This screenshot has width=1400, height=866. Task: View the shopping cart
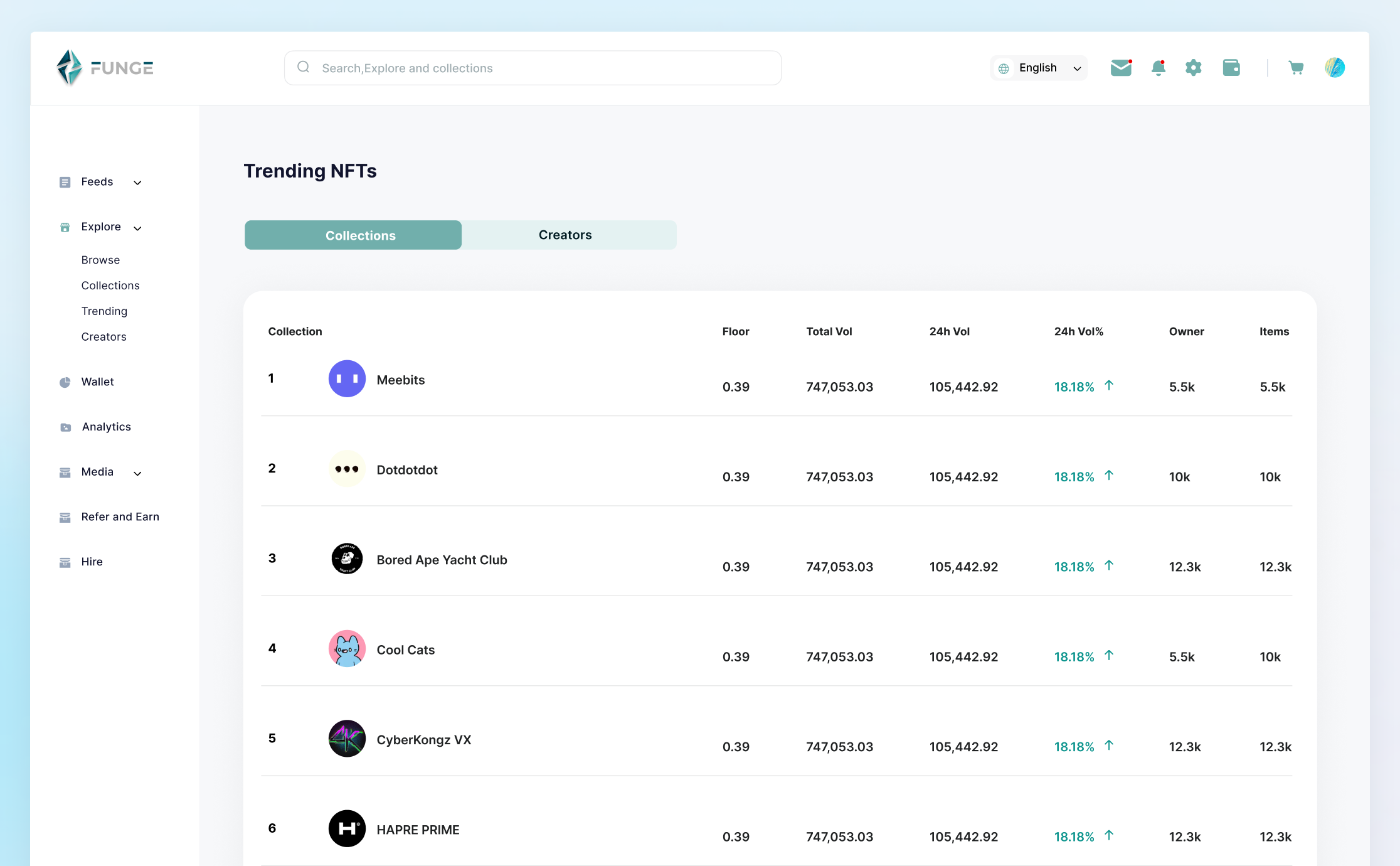point(1296,67)
